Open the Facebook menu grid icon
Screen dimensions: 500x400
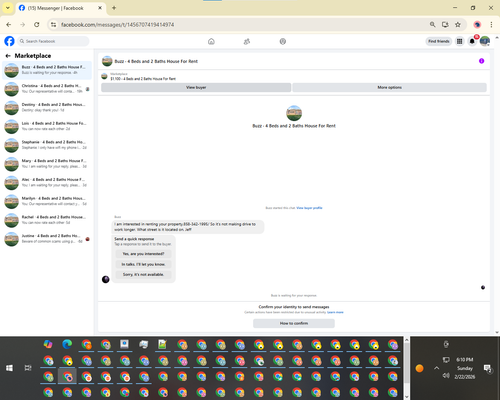(459, 41)
